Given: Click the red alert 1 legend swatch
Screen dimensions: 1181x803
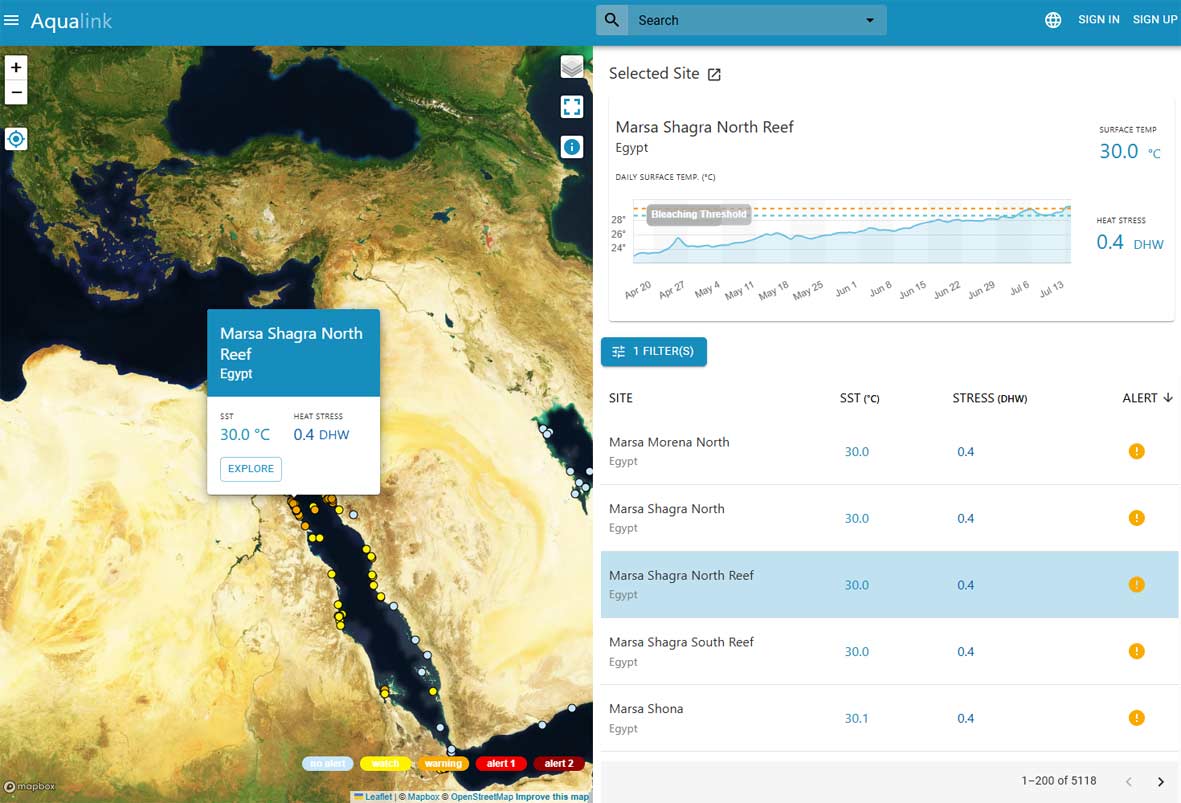Looking at the screenshot, I should 501,764.
